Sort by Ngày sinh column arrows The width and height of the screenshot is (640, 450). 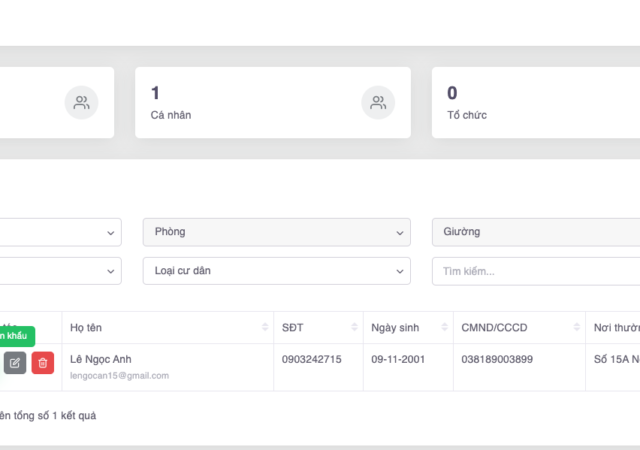tap(444, 328)
